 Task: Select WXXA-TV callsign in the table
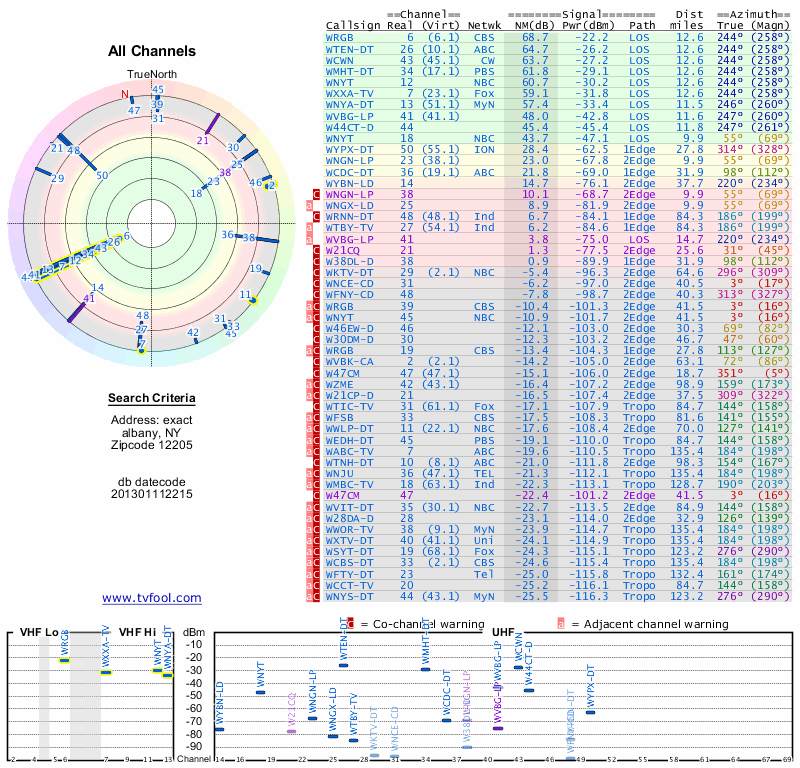coord(349,94)
